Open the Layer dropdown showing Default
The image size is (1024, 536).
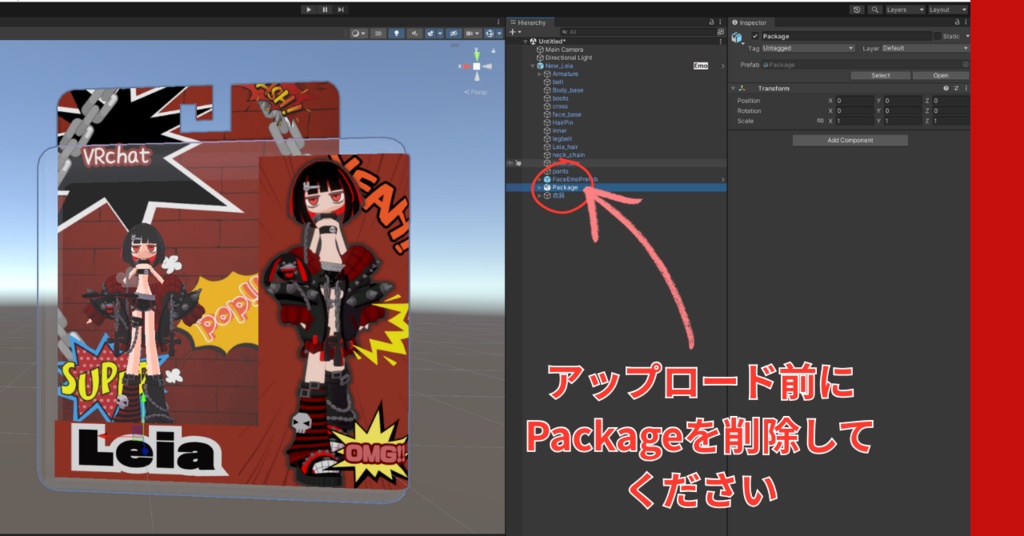coord(925,48)
